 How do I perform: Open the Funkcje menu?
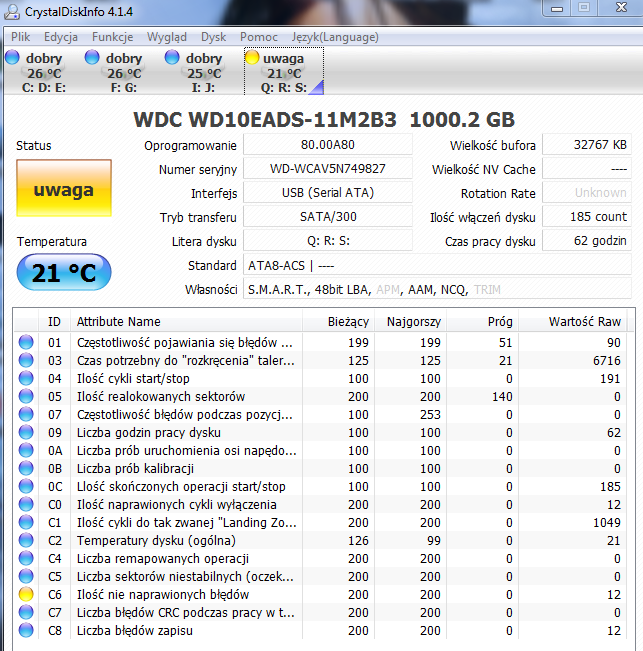[x=112, y=37]
